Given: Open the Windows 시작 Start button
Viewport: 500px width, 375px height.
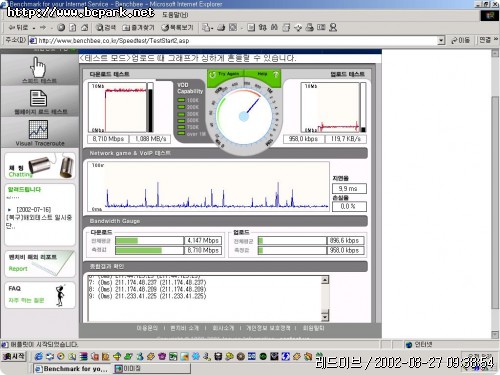Looking at the screenshot, I should [x=14, y=356].
